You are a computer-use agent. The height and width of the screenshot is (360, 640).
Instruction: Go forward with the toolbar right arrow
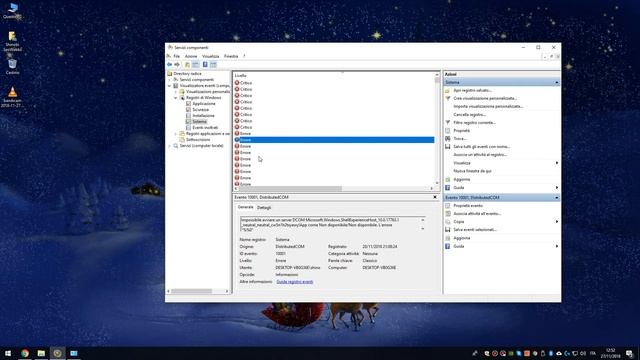(x=177, y=64)
